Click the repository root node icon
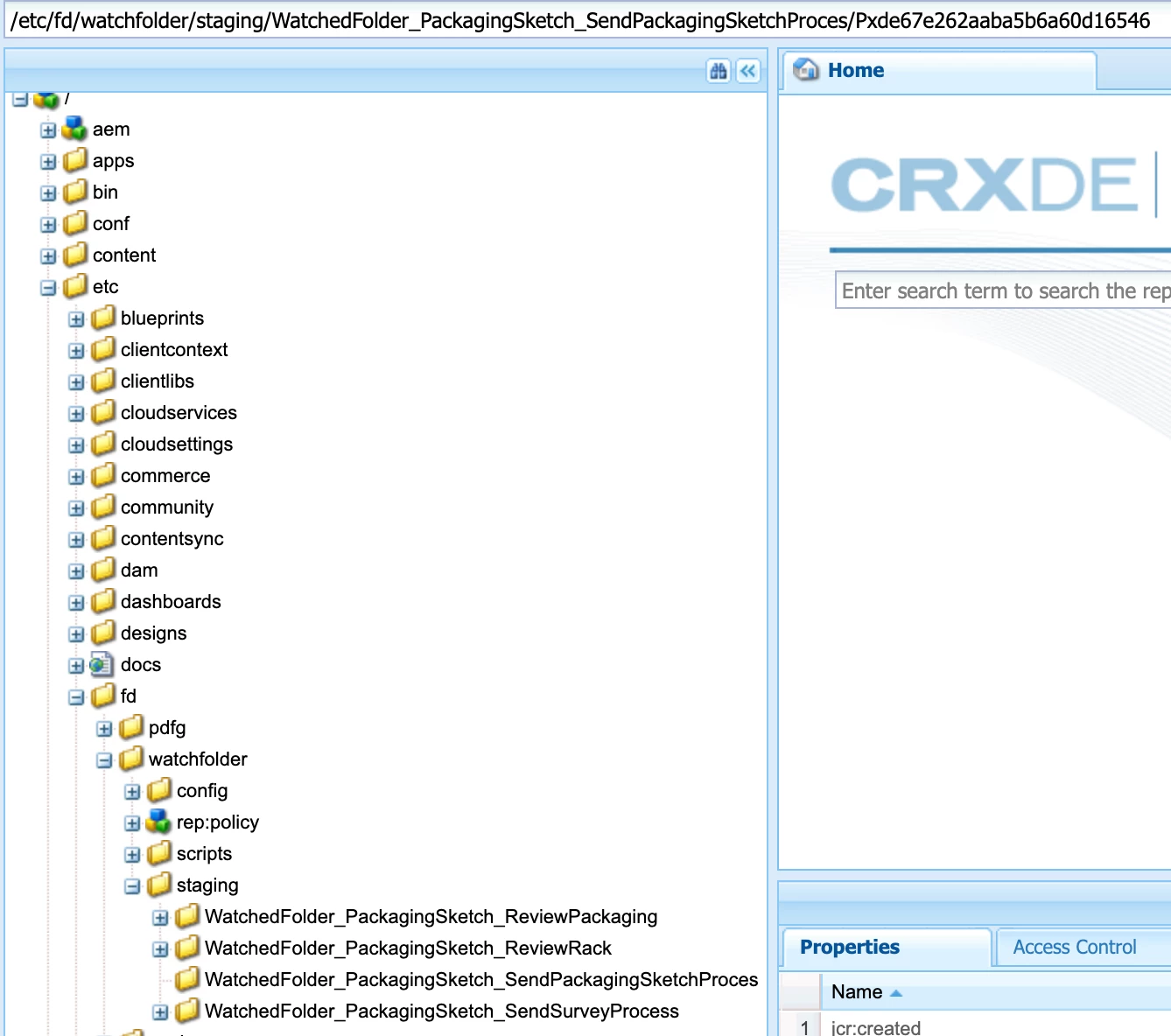Viewport: 1171px width, 1036px height. pos(46,100)
